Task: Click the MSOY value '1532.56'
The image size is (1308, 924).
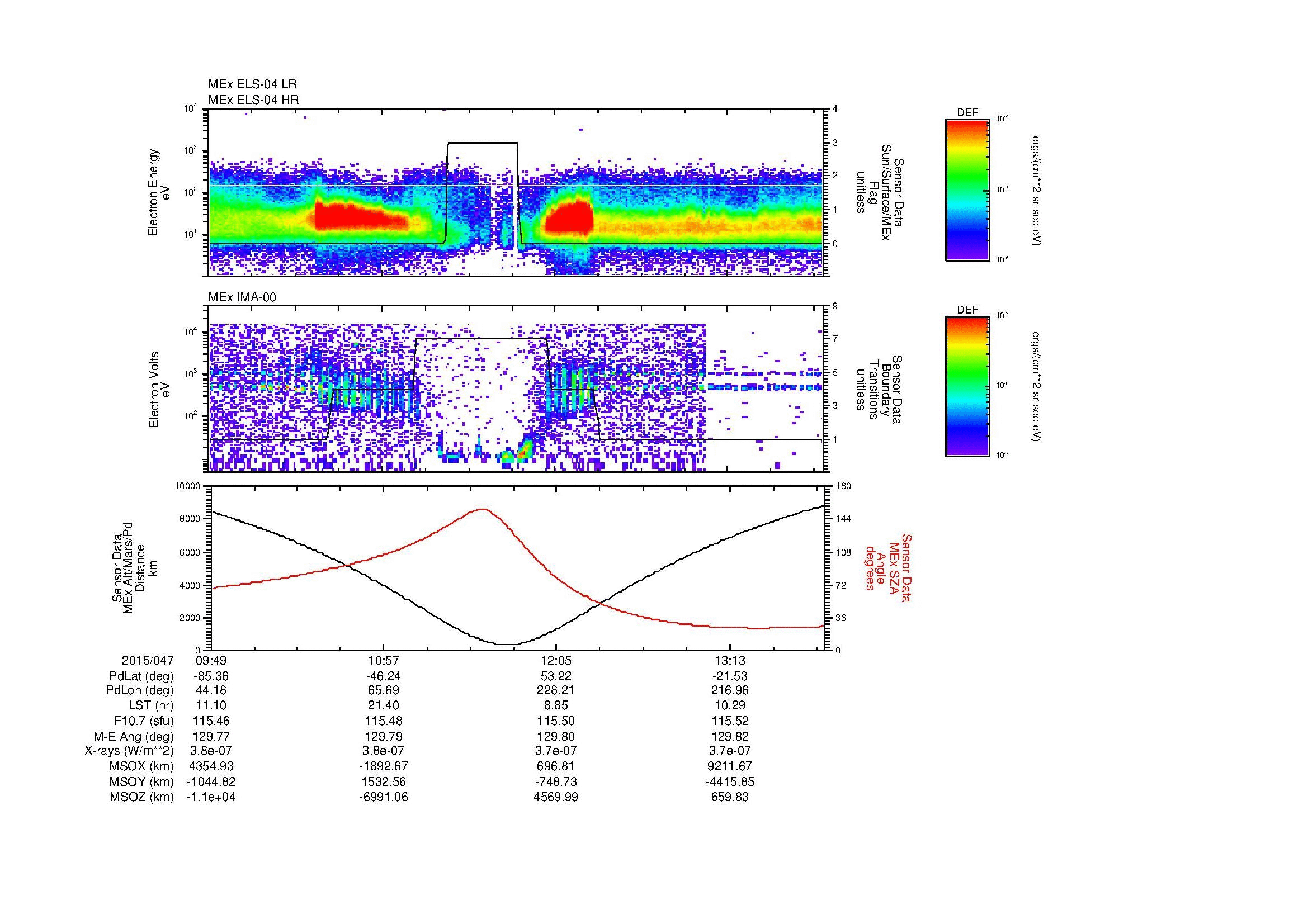Action: pyautogui.click(x=384, y=782)
